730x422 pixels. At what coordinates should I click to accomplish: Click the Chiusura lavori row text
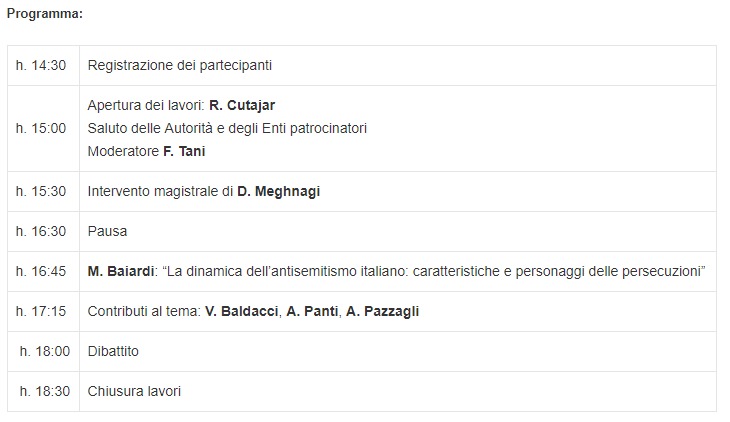click(134, 392)
